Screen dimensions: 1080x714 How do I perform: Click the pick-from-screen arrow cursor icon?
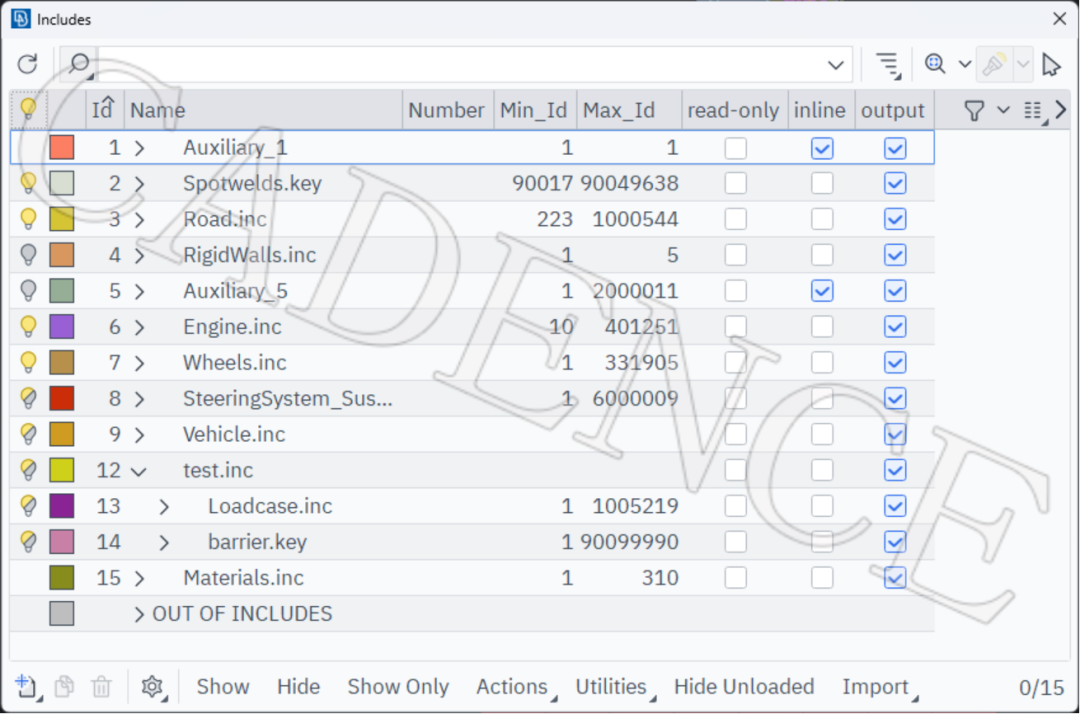coord(1051,64)
